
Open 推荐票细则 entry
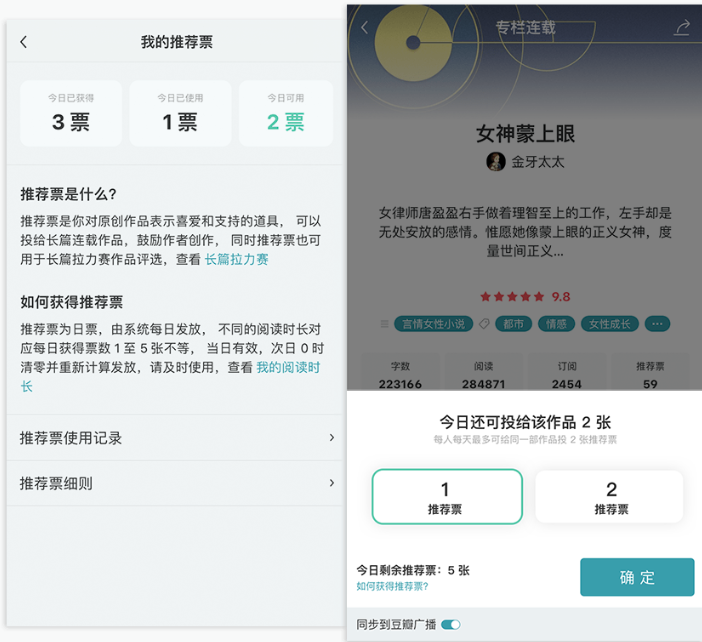(175, 483)
